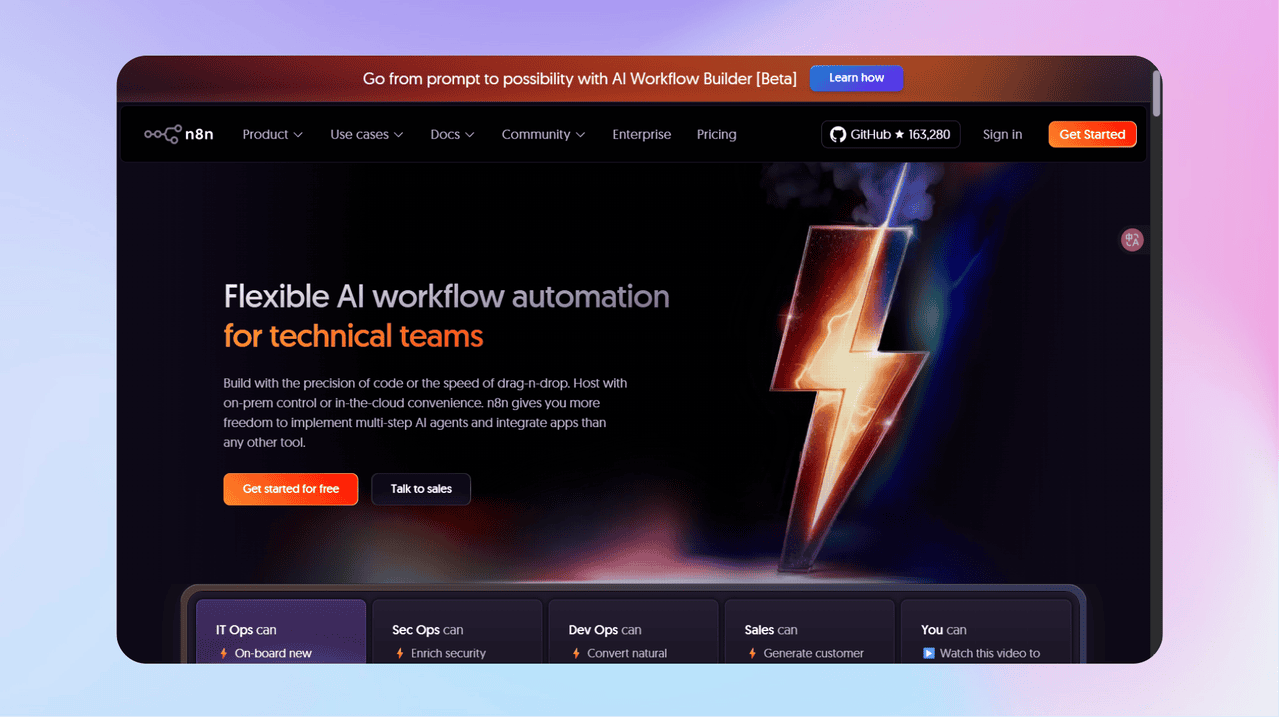
Task: Click the translate extension floating icon
Action: click(x=1132, y=240)
